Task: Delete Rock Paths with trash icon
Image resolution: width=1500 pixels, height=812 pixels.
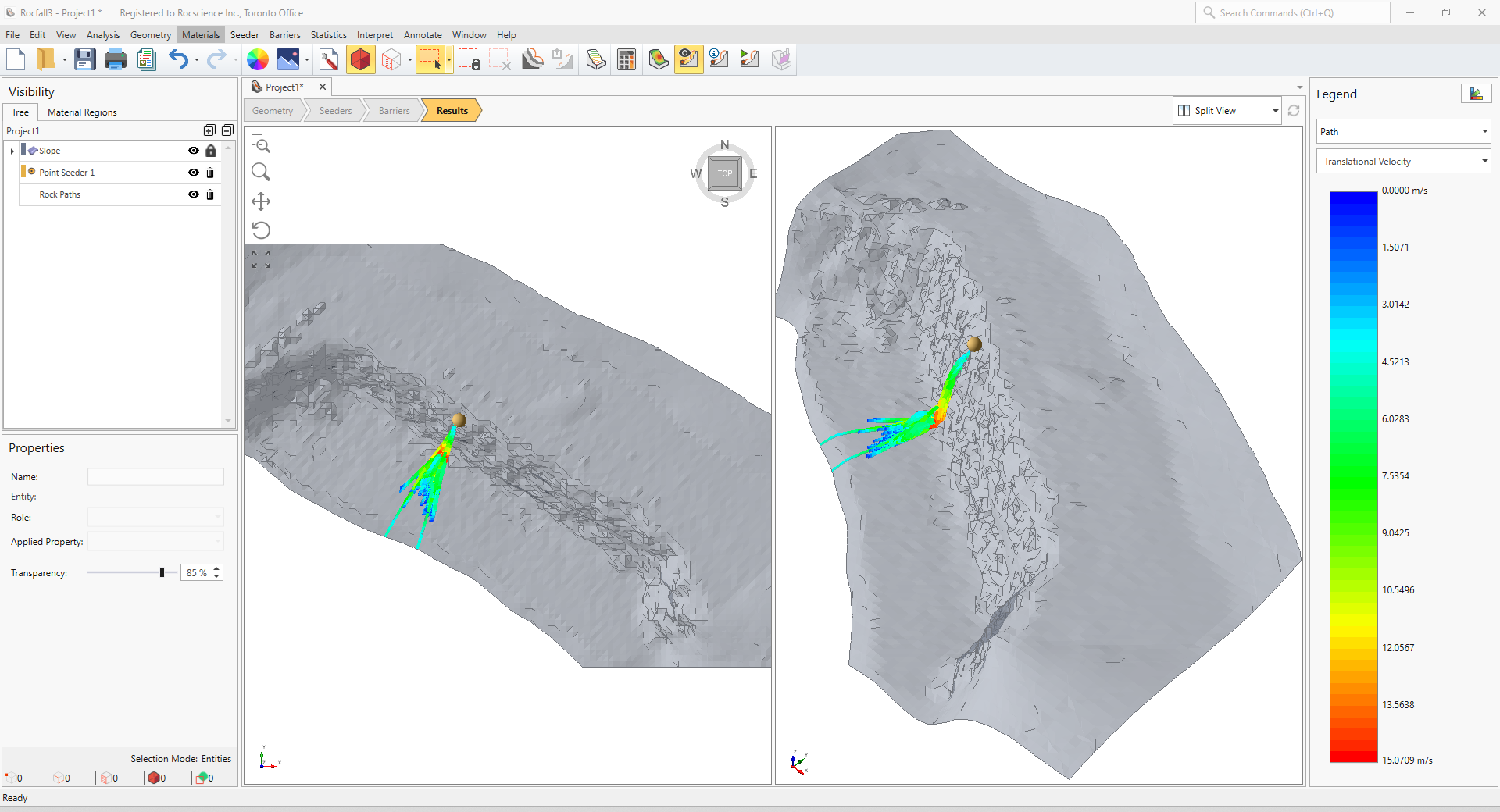Action: tap(210, 194)
